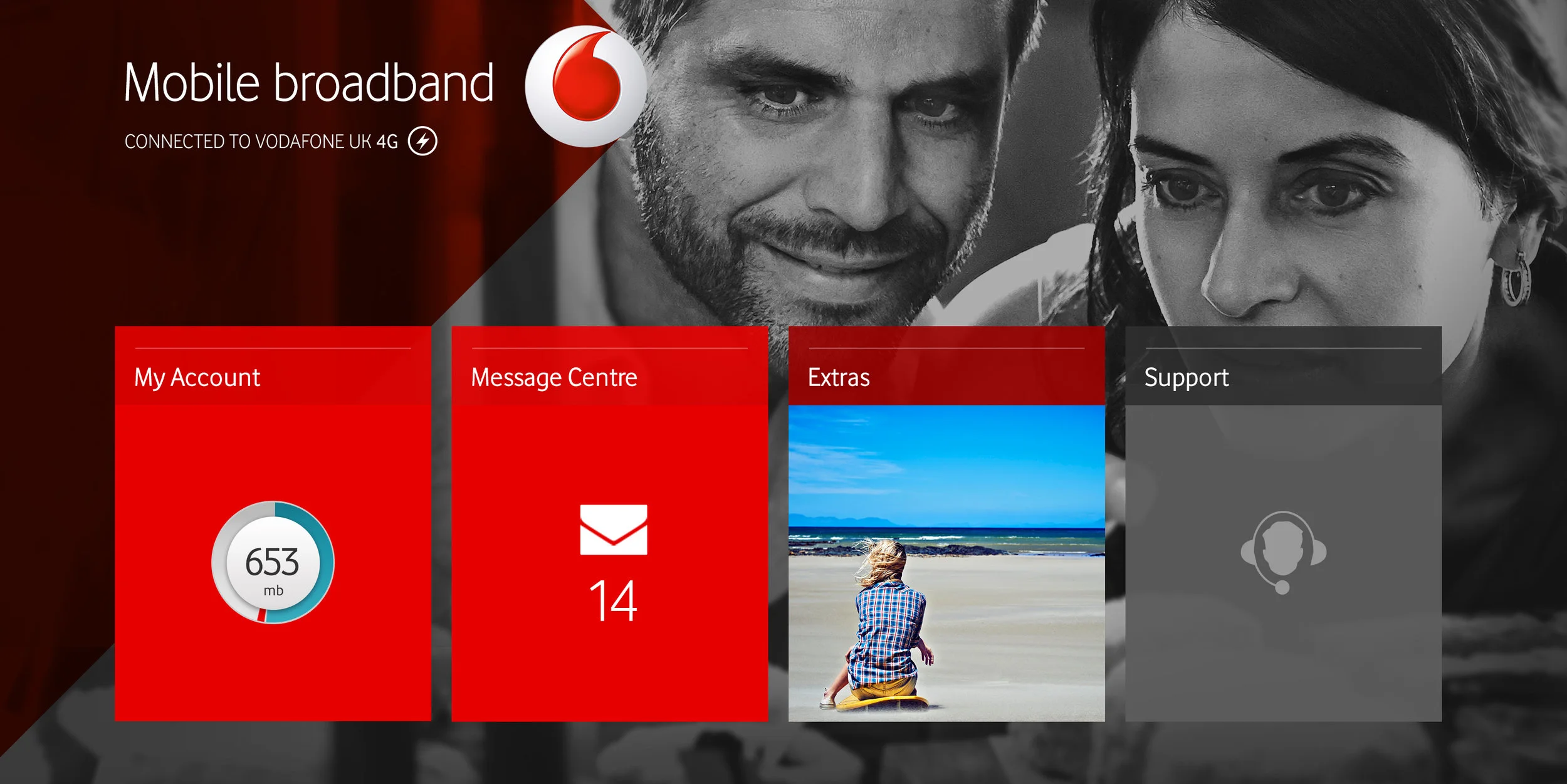Open the Extras tile header
The width and height of the screenshot is (1567, 784).
point(946,365)
